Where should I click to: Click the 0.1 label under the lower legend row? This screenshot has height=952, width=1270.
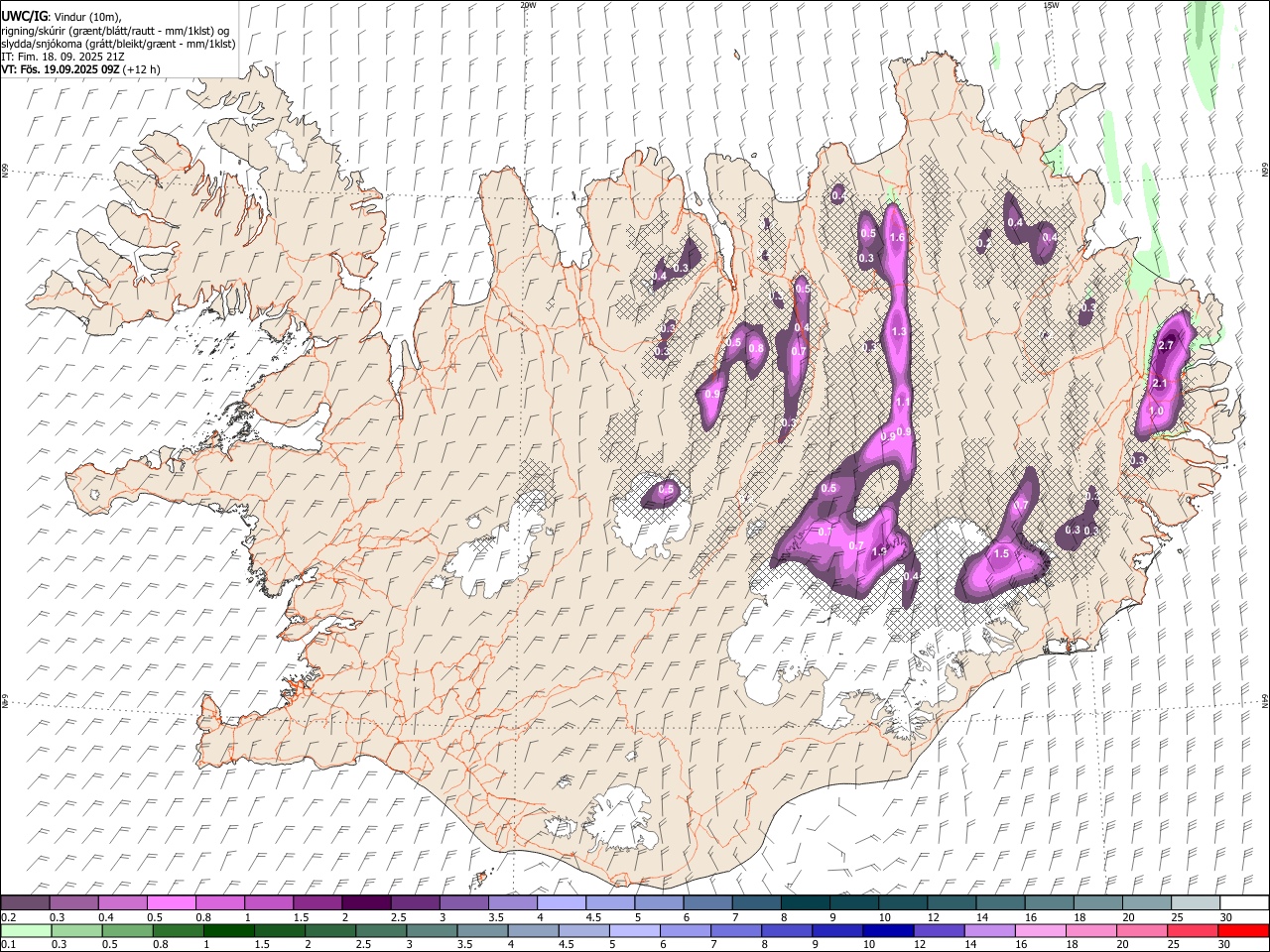pos(8,945)
